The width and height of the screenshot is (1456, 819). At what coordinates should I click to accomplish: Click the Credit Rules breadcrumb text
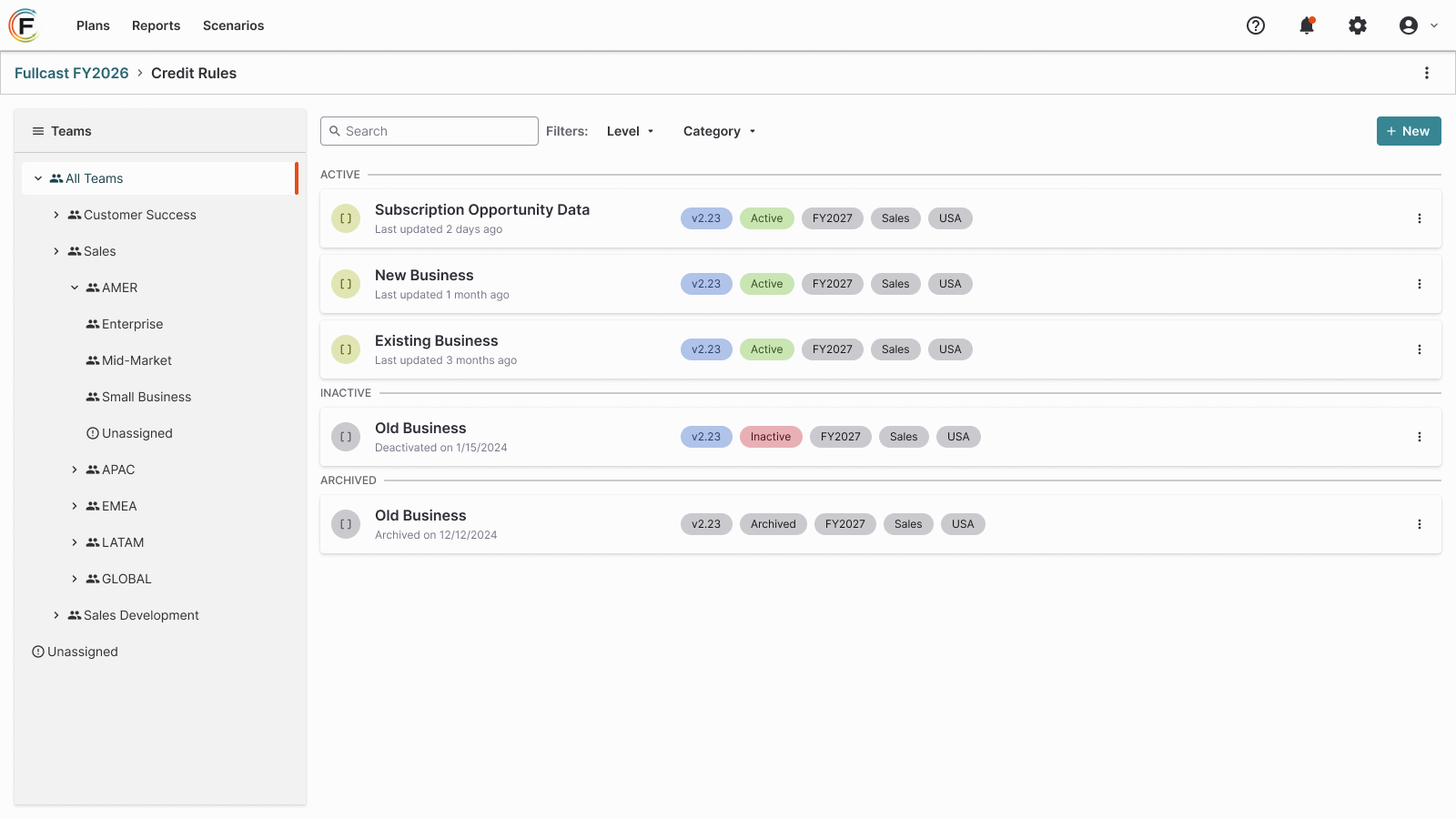pos(194,73)
